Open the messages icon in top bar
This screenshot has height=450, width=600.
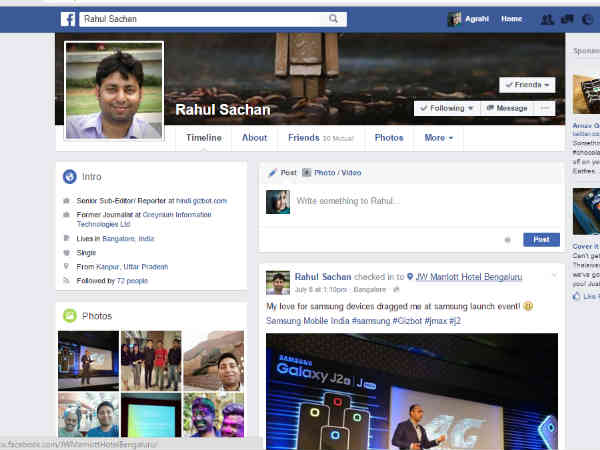tap(568, 19)
